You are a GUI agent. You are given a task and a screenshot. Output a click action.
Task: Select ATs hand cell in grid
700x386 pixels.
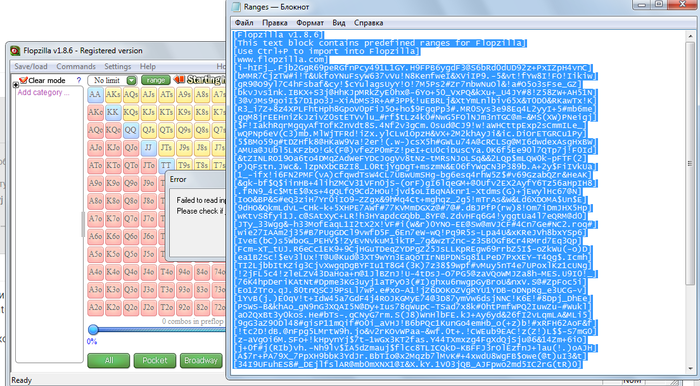pos(166,95)
